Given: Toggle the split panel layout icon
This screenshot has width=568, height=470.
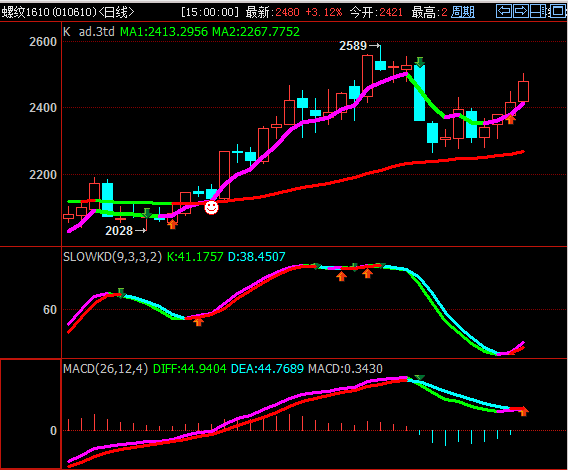Looking at the screenshot, I should tap(538, 12).
